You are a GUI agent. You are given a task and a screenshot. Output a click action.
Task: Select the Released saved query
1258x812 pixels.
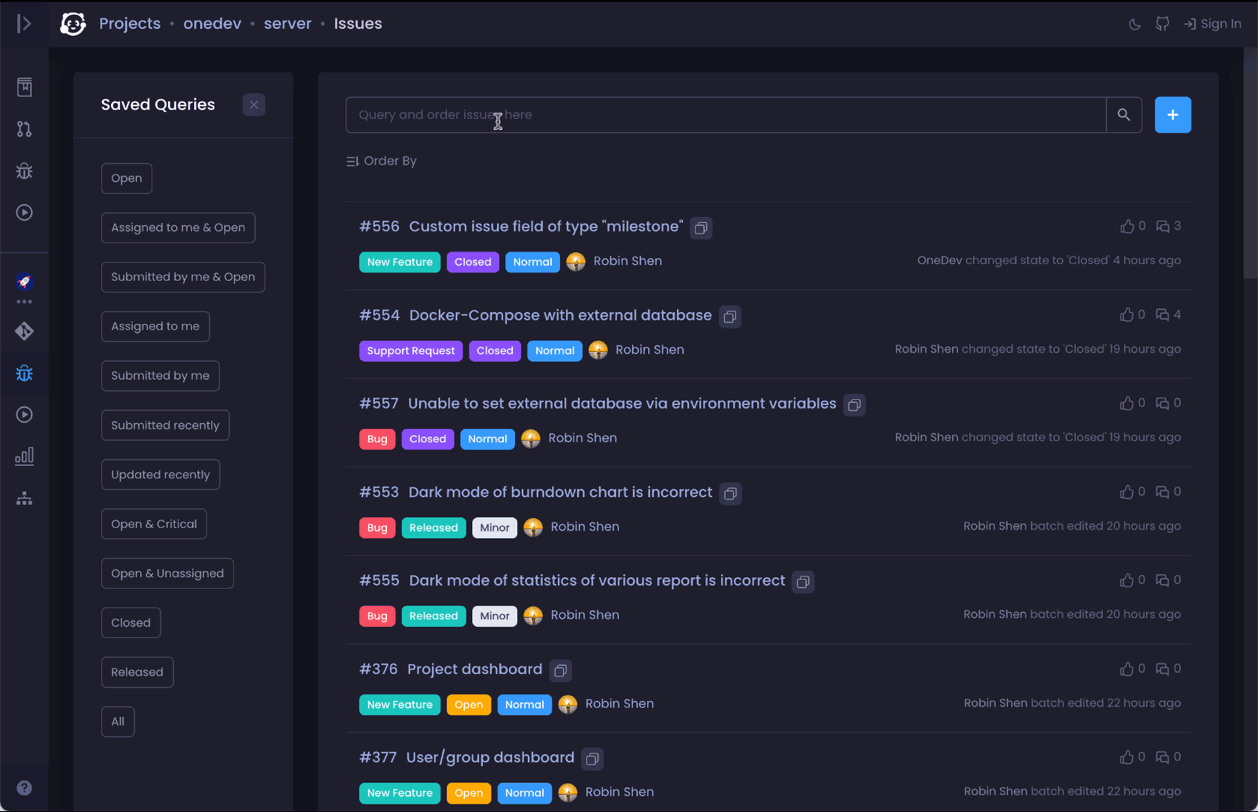click(137, 672)
